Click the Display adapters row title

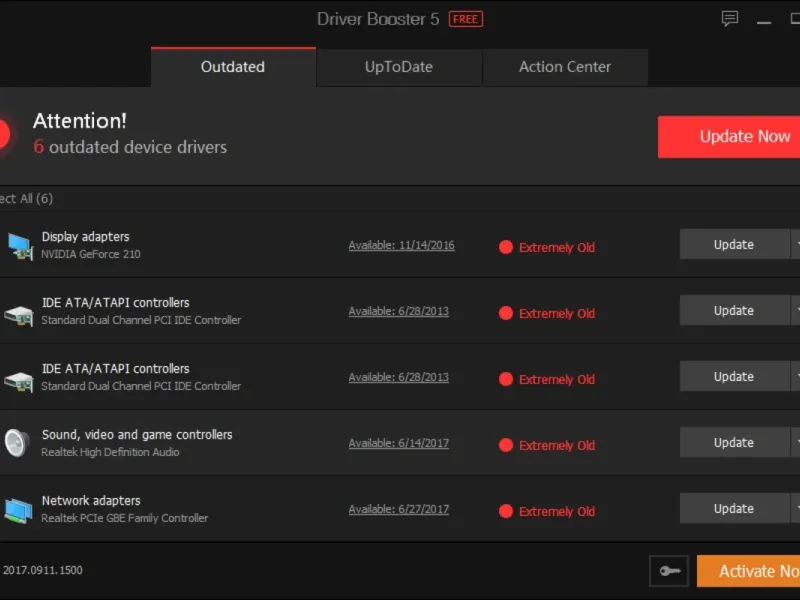(86, 237)
